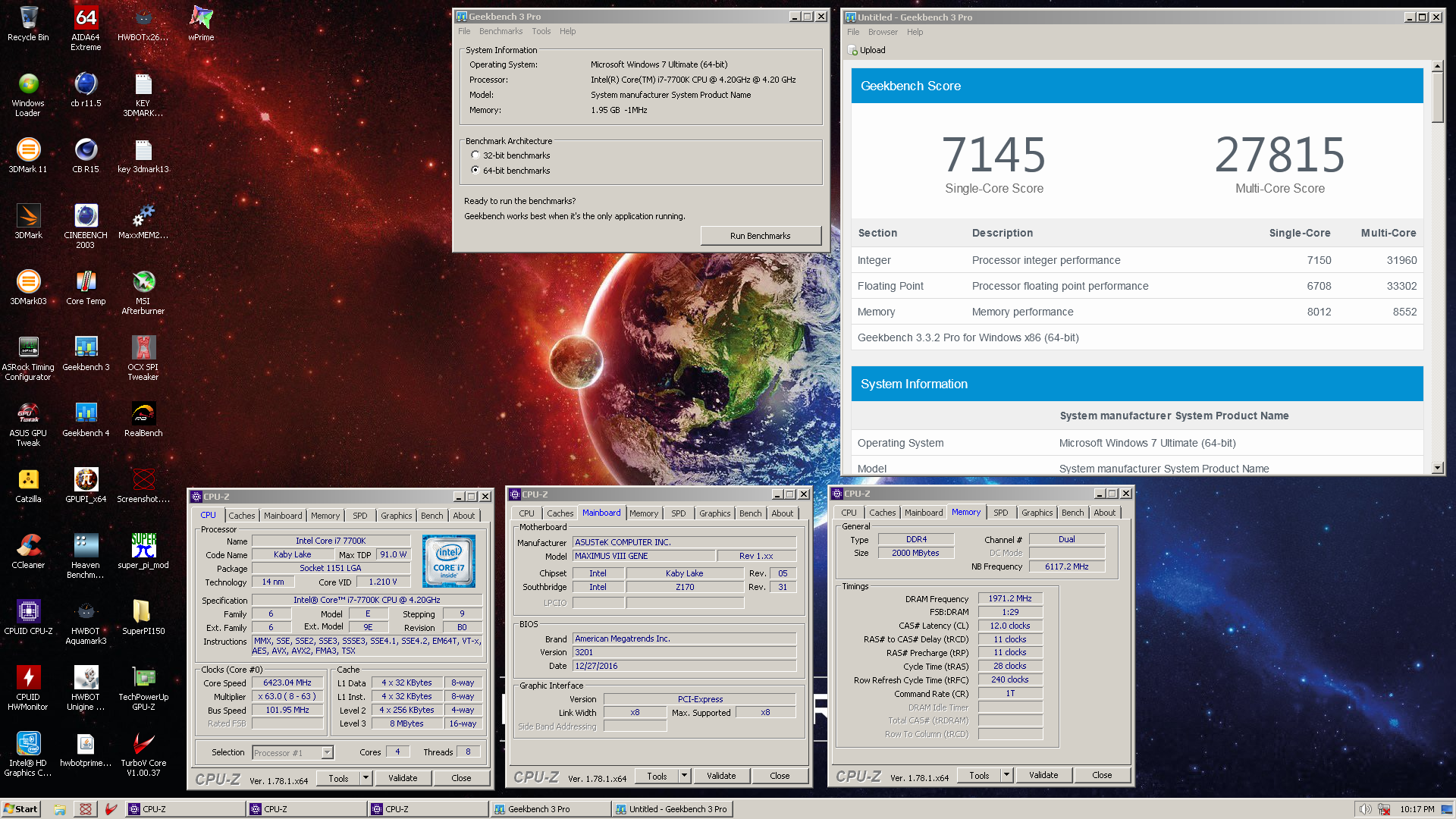Screen dimensions: 1456x819
Task: Open the MaxxMEM2 desktop shortcut
Action: 143,221
